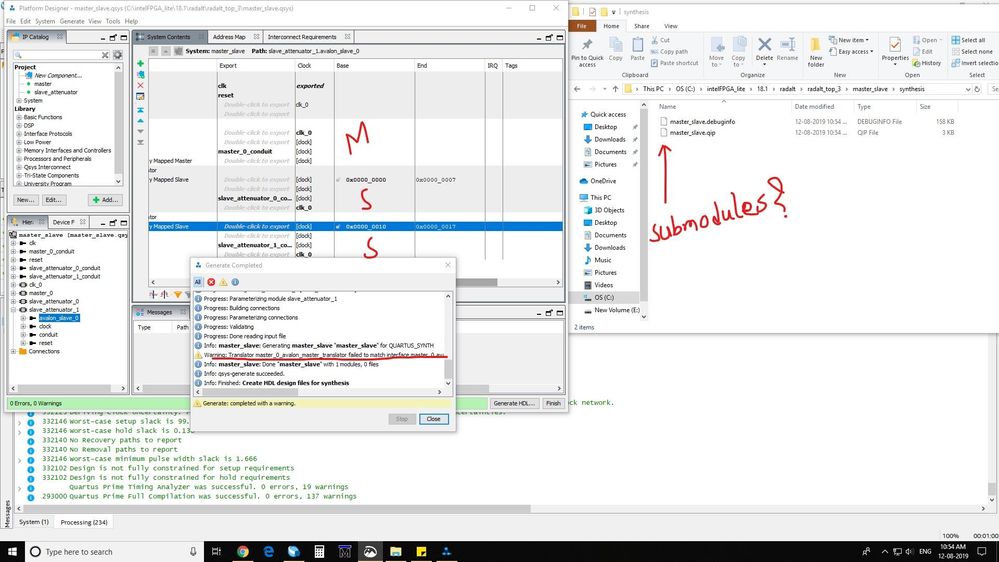The width and height of the screenshot is (999, 562).
Task: Click the Generate HDL... button
Action: point(514,403)
